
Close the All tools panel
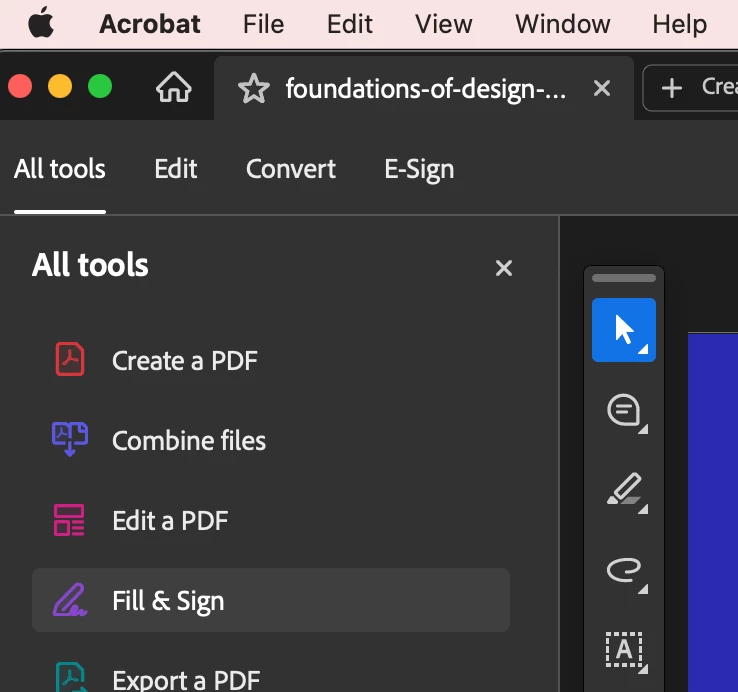[x=504, y=268]
